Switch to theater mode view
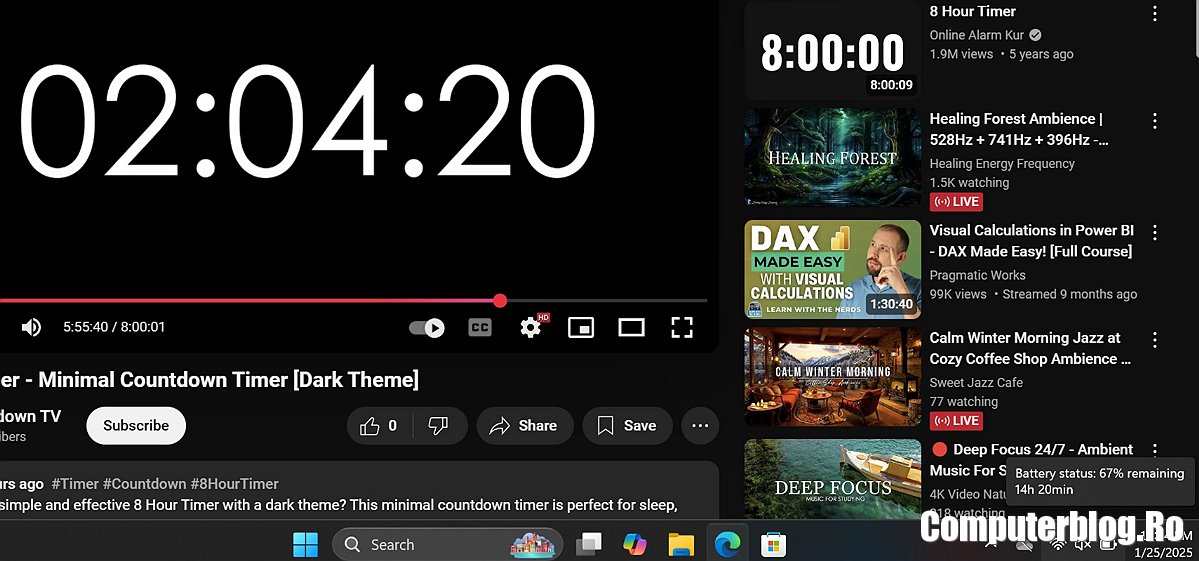This screenshot has height=561, width=1199. click(631, 327)
